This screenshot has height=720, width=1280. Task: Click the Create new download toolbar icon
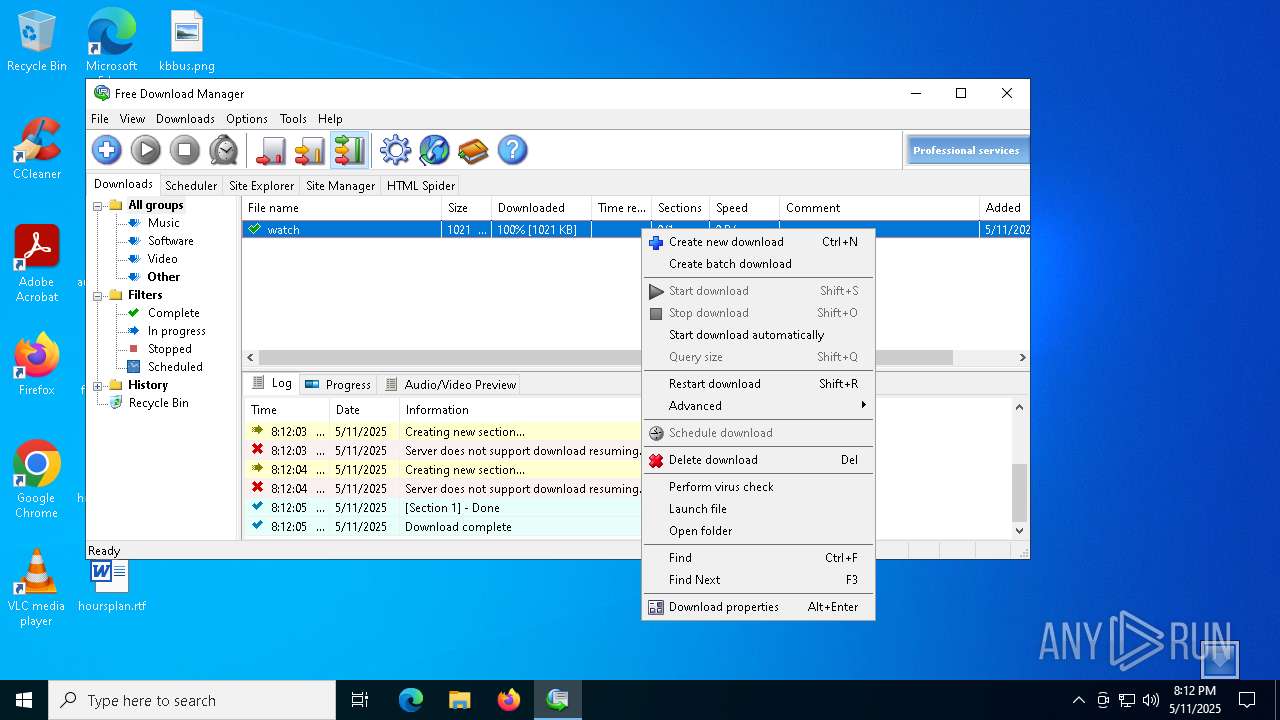click(x=107, y=150)
